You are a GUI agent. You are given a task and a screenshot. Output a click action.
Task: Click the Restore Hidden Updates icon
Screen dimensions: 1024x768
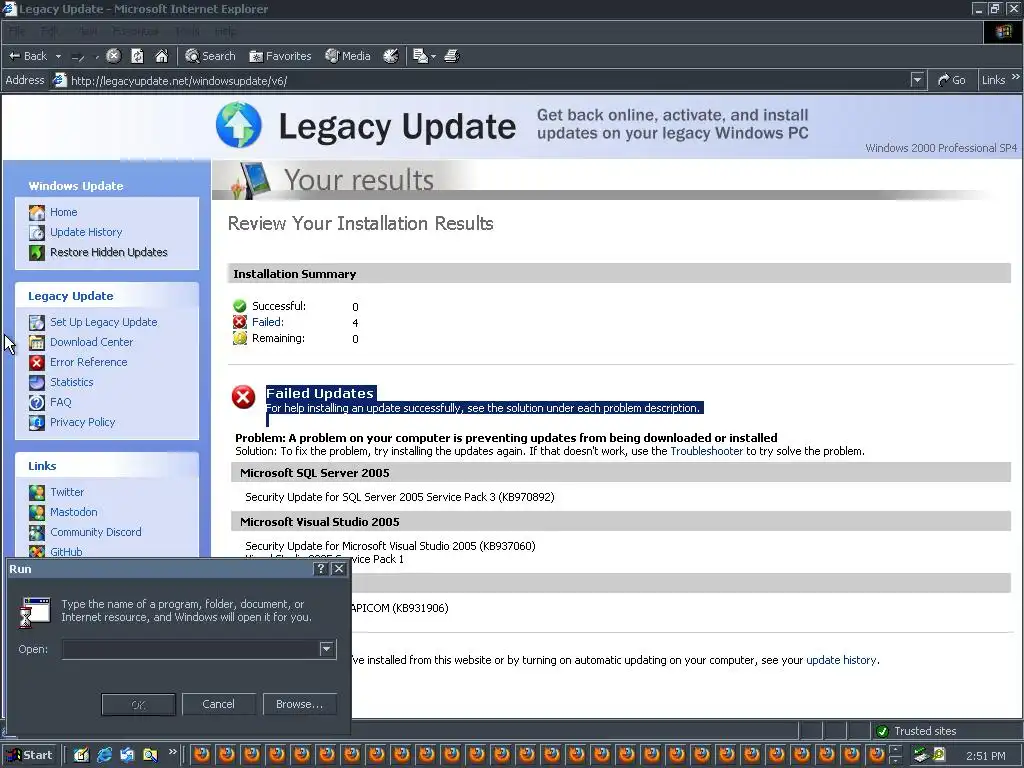(x=37, y=252)
